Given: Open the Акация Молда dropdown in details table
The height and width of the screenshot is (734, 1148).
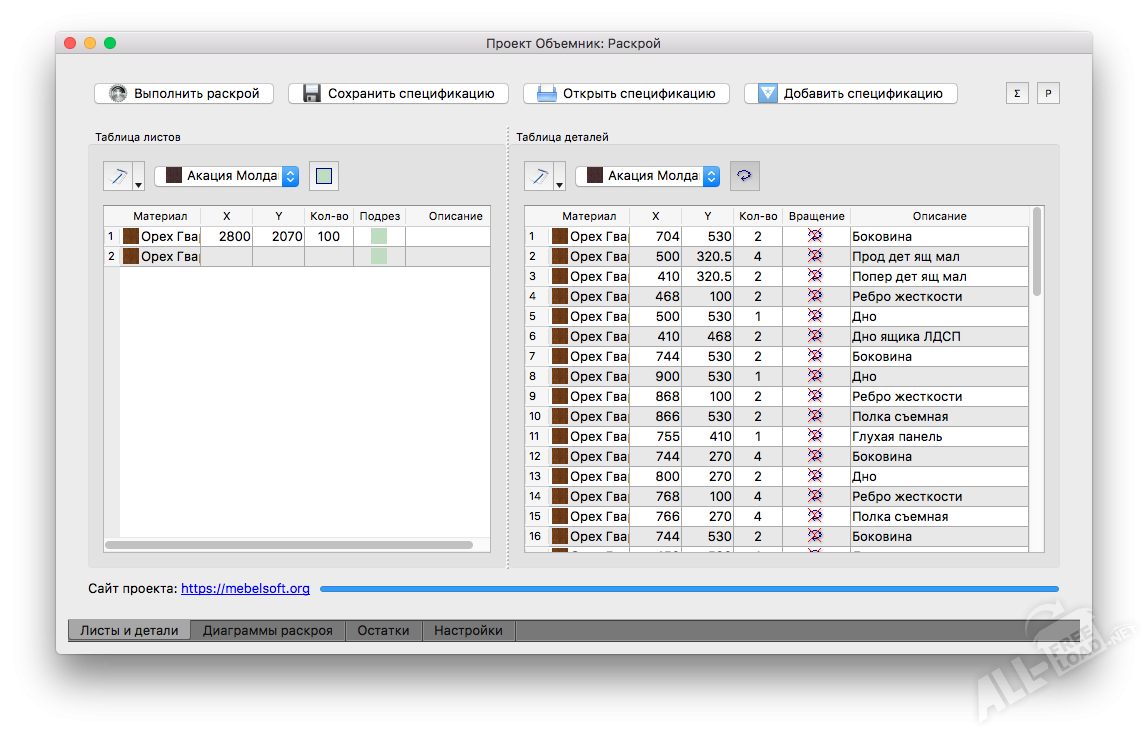Looking at the screenshot, I should click(647, 176).
